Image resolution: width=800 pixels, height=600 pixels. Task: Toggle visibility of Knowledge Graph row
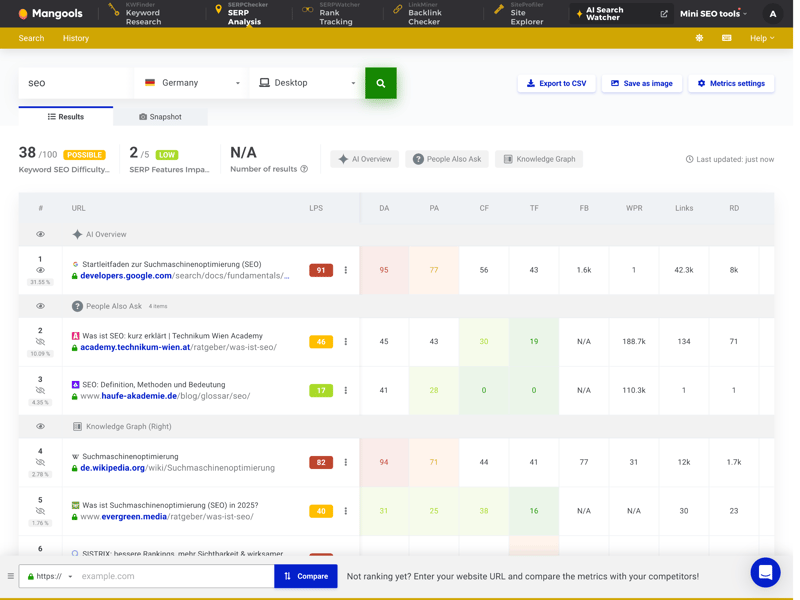click(41, 426)
